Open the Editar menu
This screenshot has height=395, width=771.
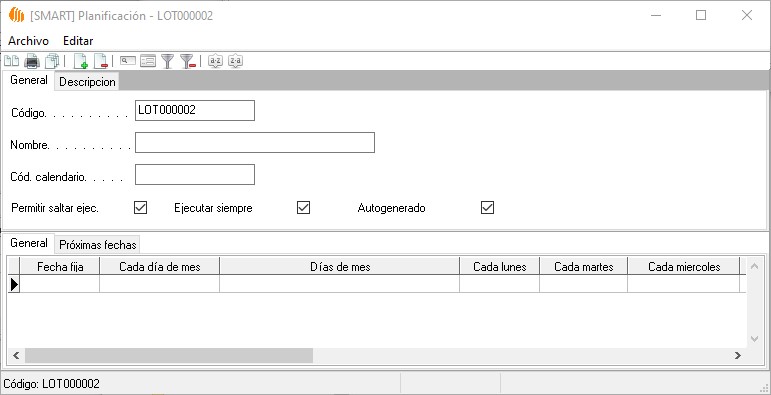(x=78, y=41)
